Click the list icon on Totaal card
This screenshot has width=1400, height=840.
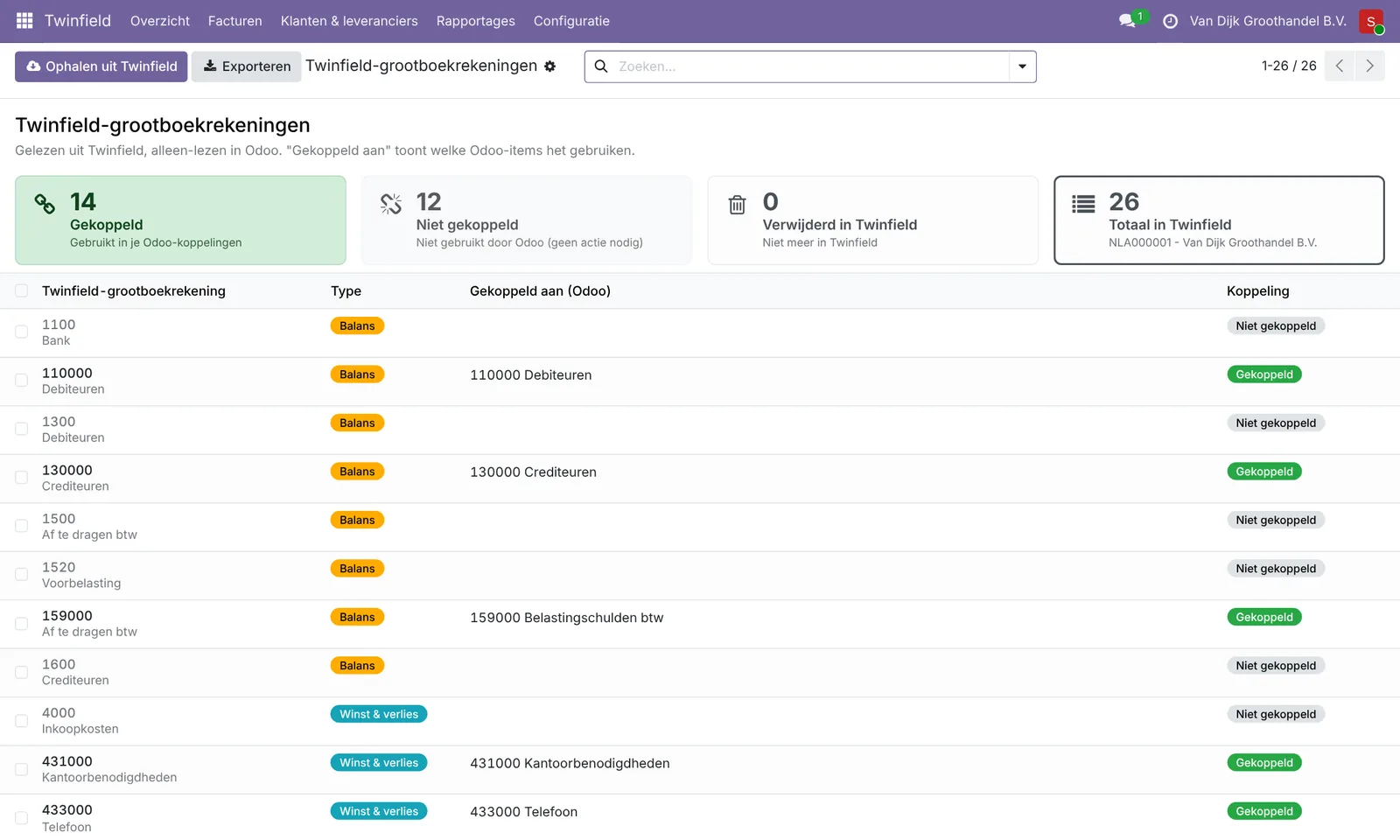(1083, 205)
